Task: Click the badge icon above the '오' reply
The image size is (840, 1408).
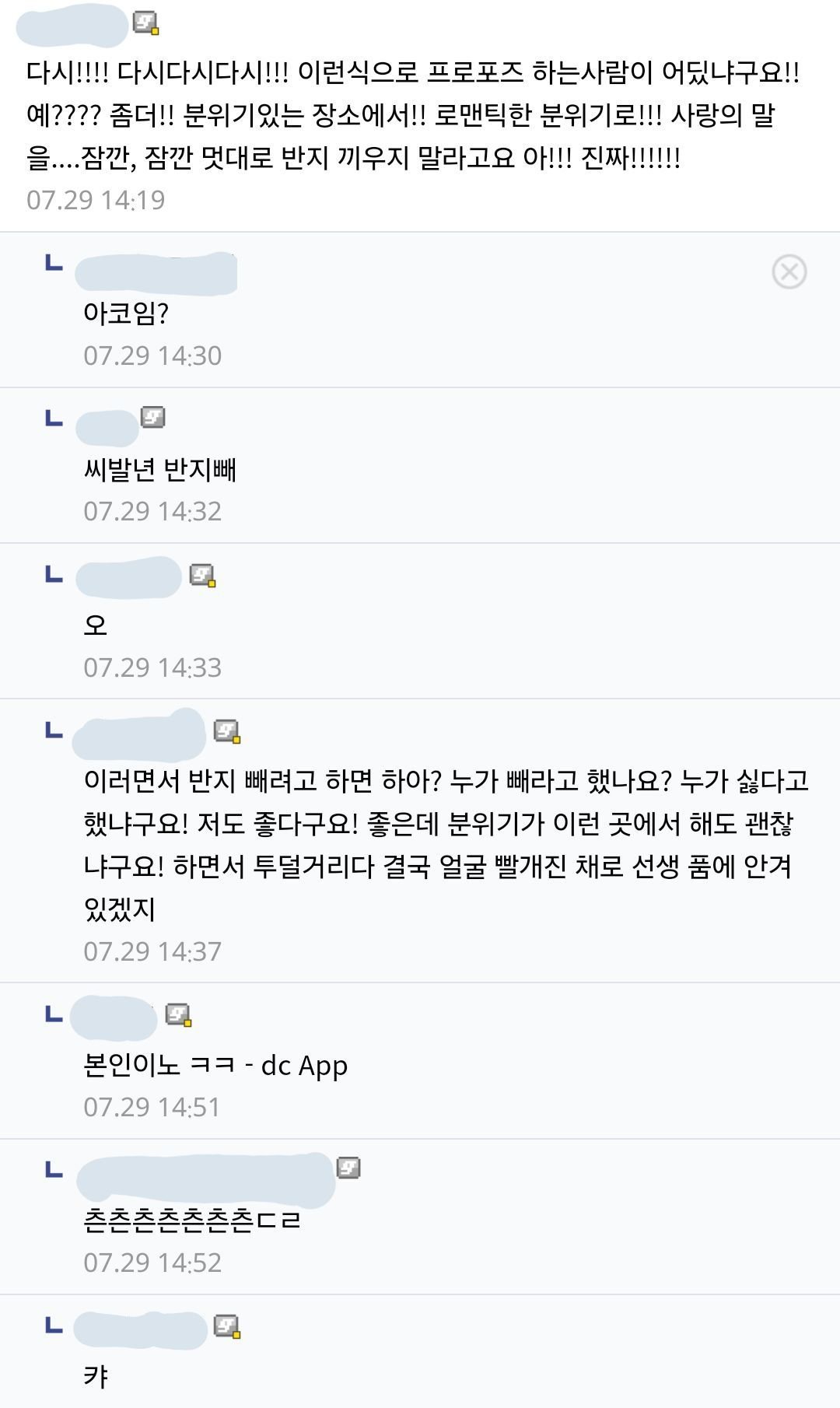Action: [x=202, y=575]
